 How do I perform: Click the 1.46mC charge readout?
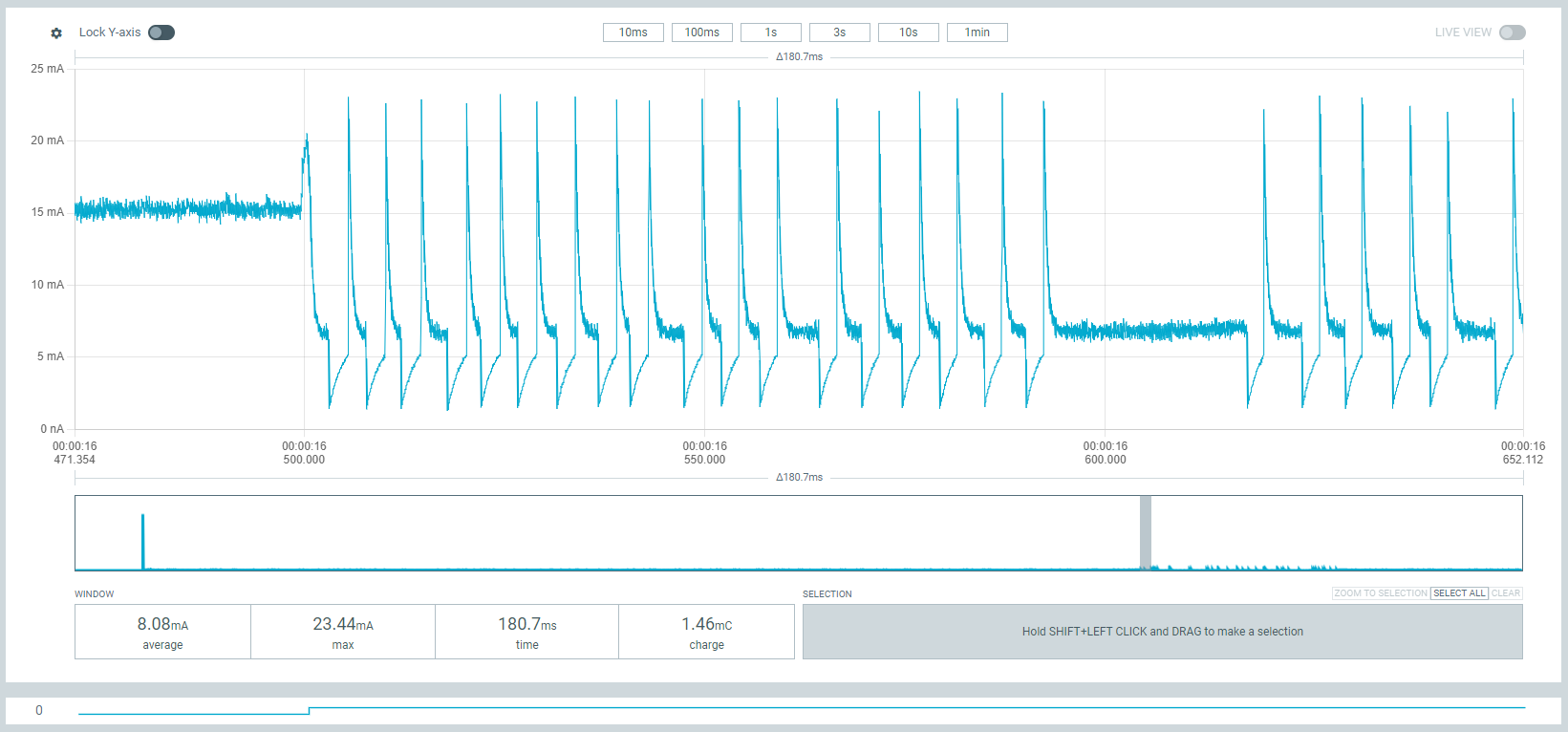coord(706,632)
